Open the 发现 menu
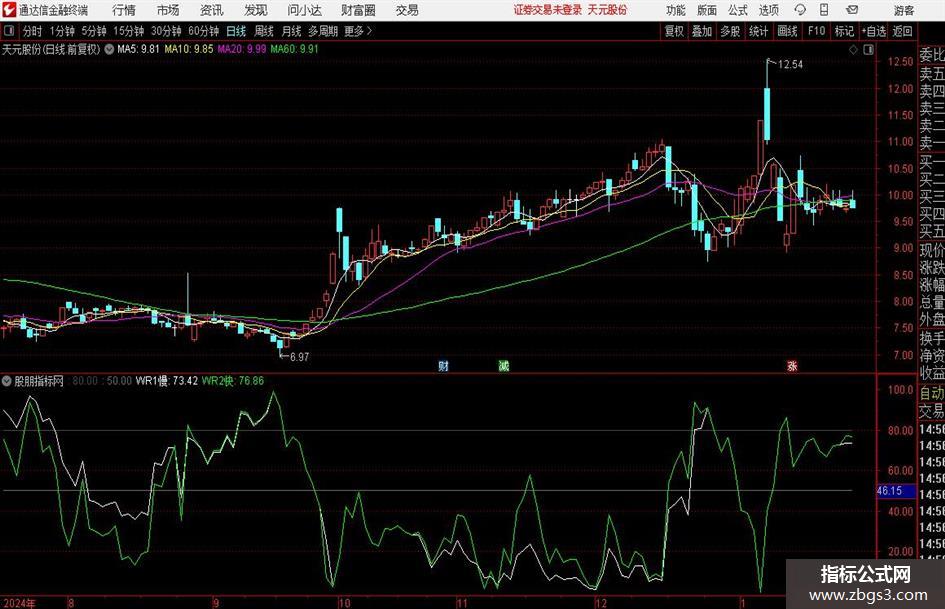Screen dimensions: 945x609 [x=256, y=10]
